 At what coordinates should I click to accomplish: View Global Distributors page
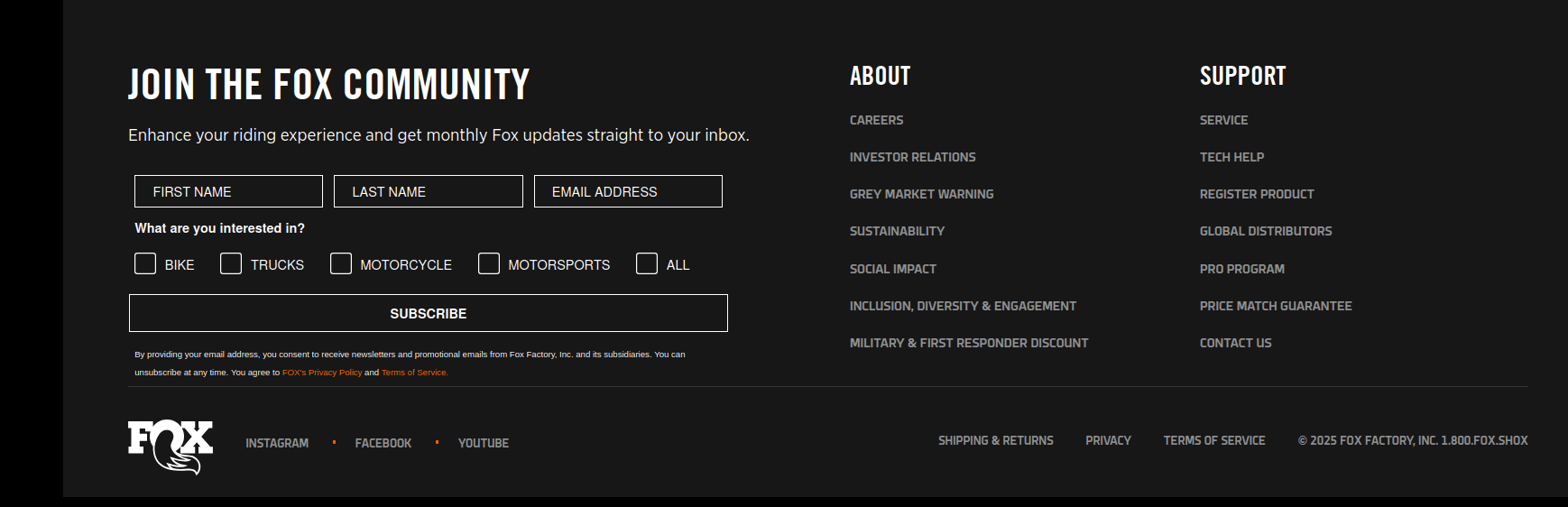tap(1265, 231)
